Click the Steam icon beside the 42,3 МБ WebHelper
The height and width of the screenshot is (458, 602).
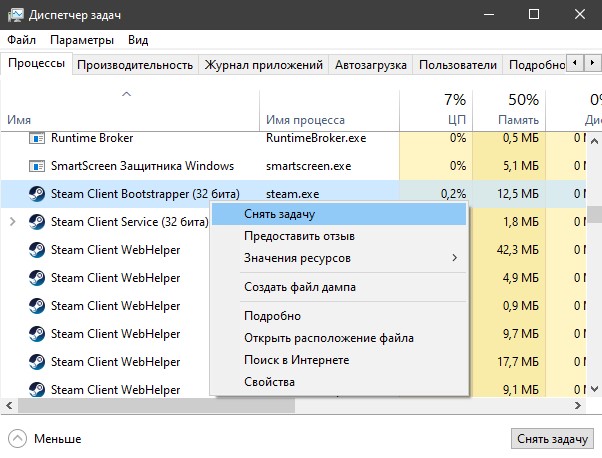click(x=37, y=250)
